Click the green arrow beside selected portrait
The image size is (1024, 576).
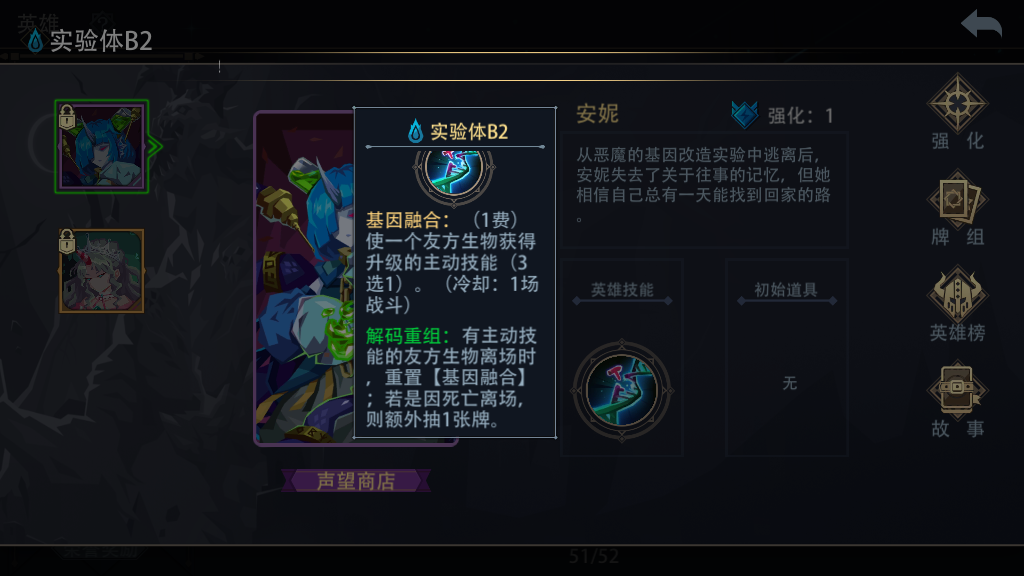point(155,146)
